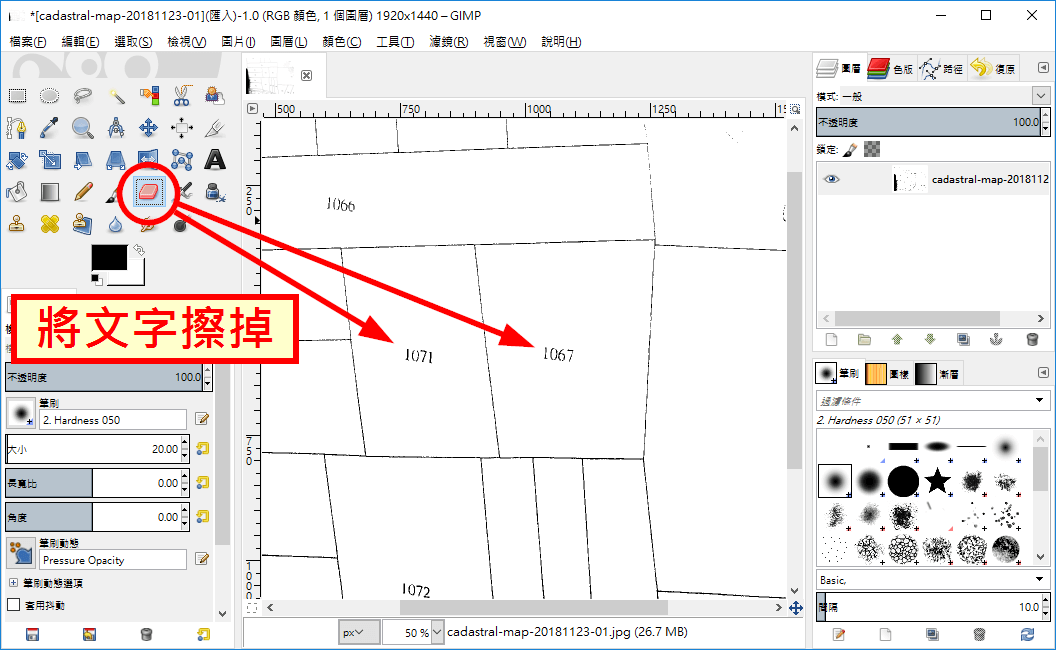Viewport: 1056px width, 650px height.
Task: Toggle lock alpha channel checkerboard icon
Action: [872, 149]
